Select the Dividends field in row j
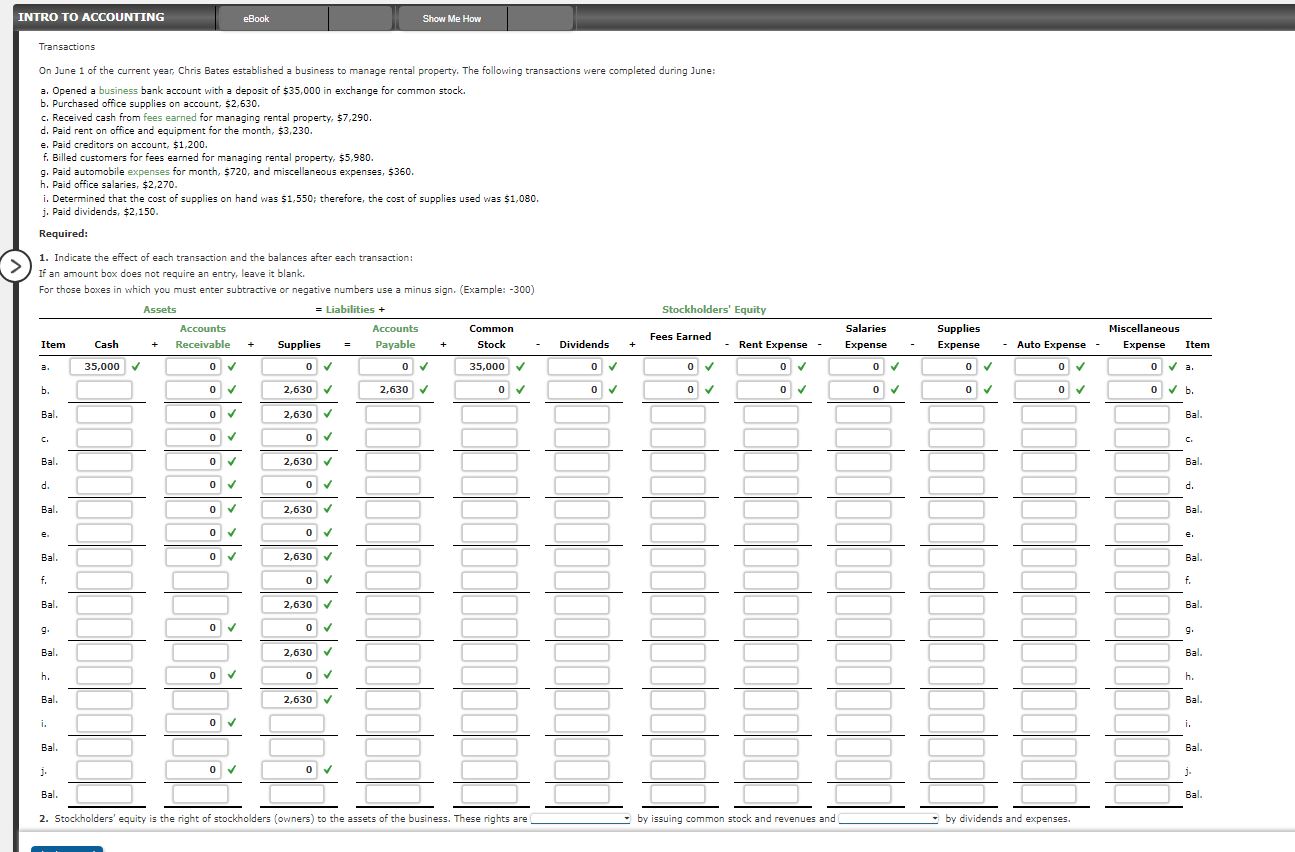The height and width of the screenshot is (852, 1295). click(x=582, y=770)
